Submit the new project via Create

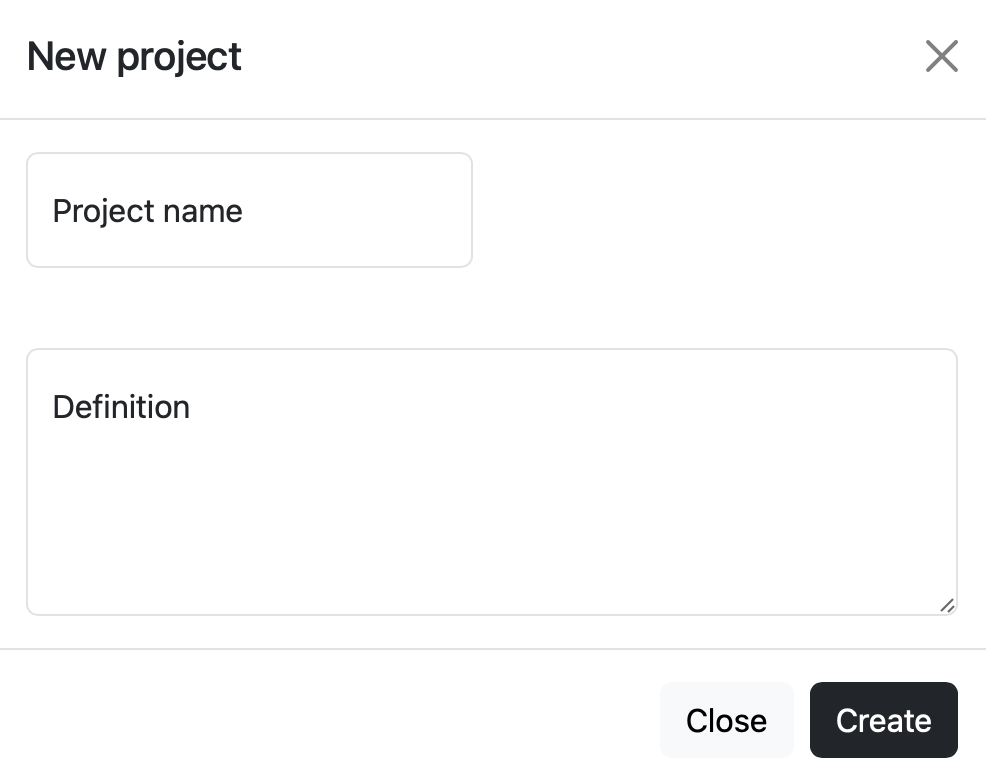pos(884,720)
